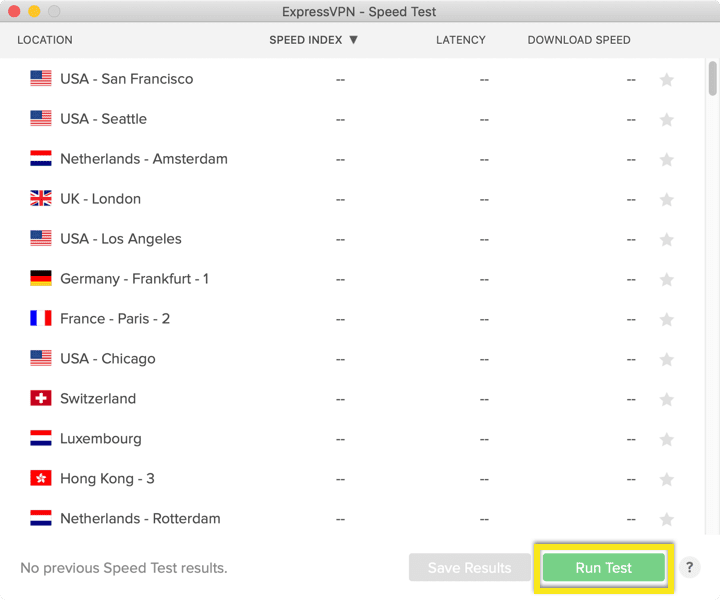Click the vertical scrollbar thumb
The height and width of the screenshot is (600, 720).
click(x=712, y=79)
